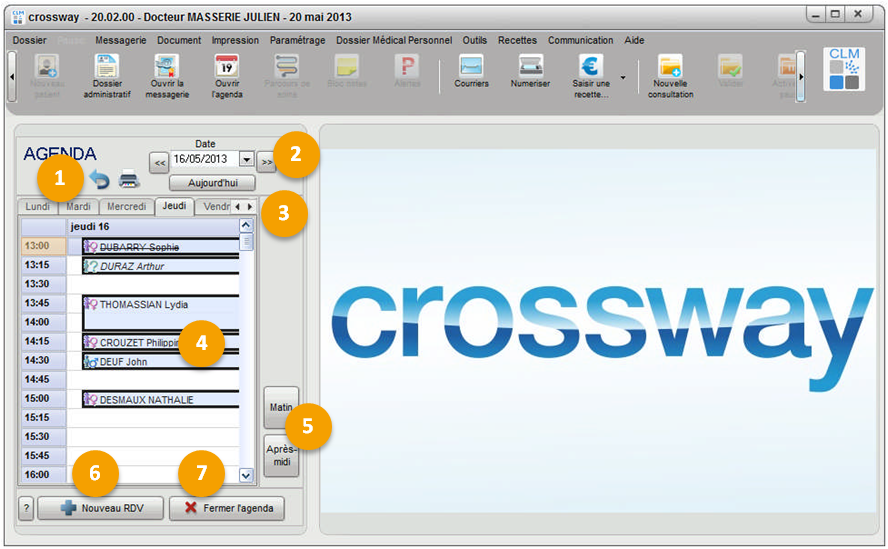888x549 pixels.
Task: Print the agenda with printer icon
Action: [129, 180]
